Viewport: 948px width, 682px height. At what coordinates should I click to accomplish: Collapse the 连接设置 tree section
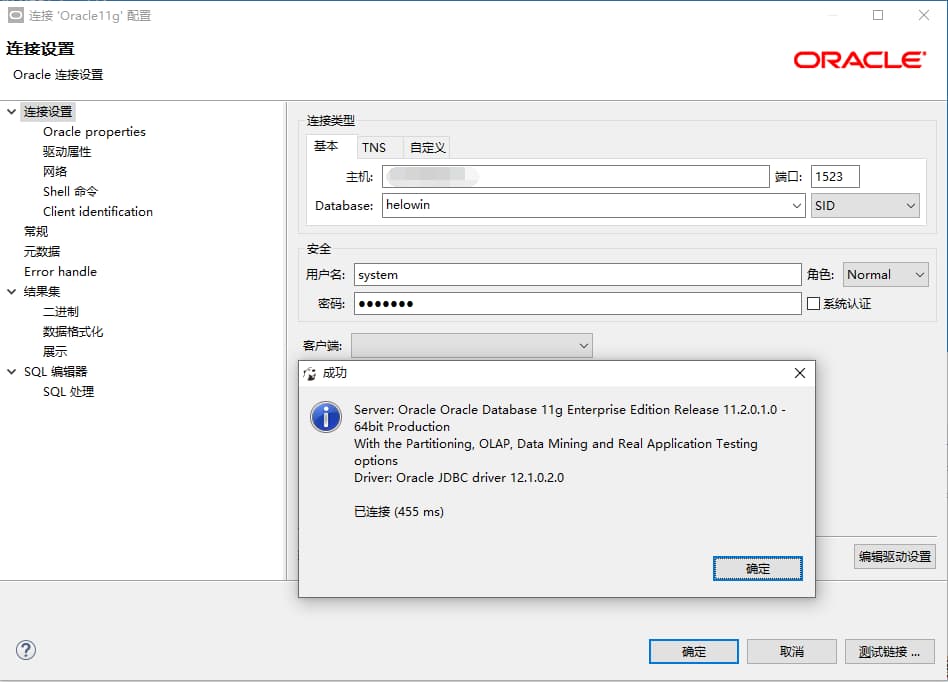(x=10, y=111)
